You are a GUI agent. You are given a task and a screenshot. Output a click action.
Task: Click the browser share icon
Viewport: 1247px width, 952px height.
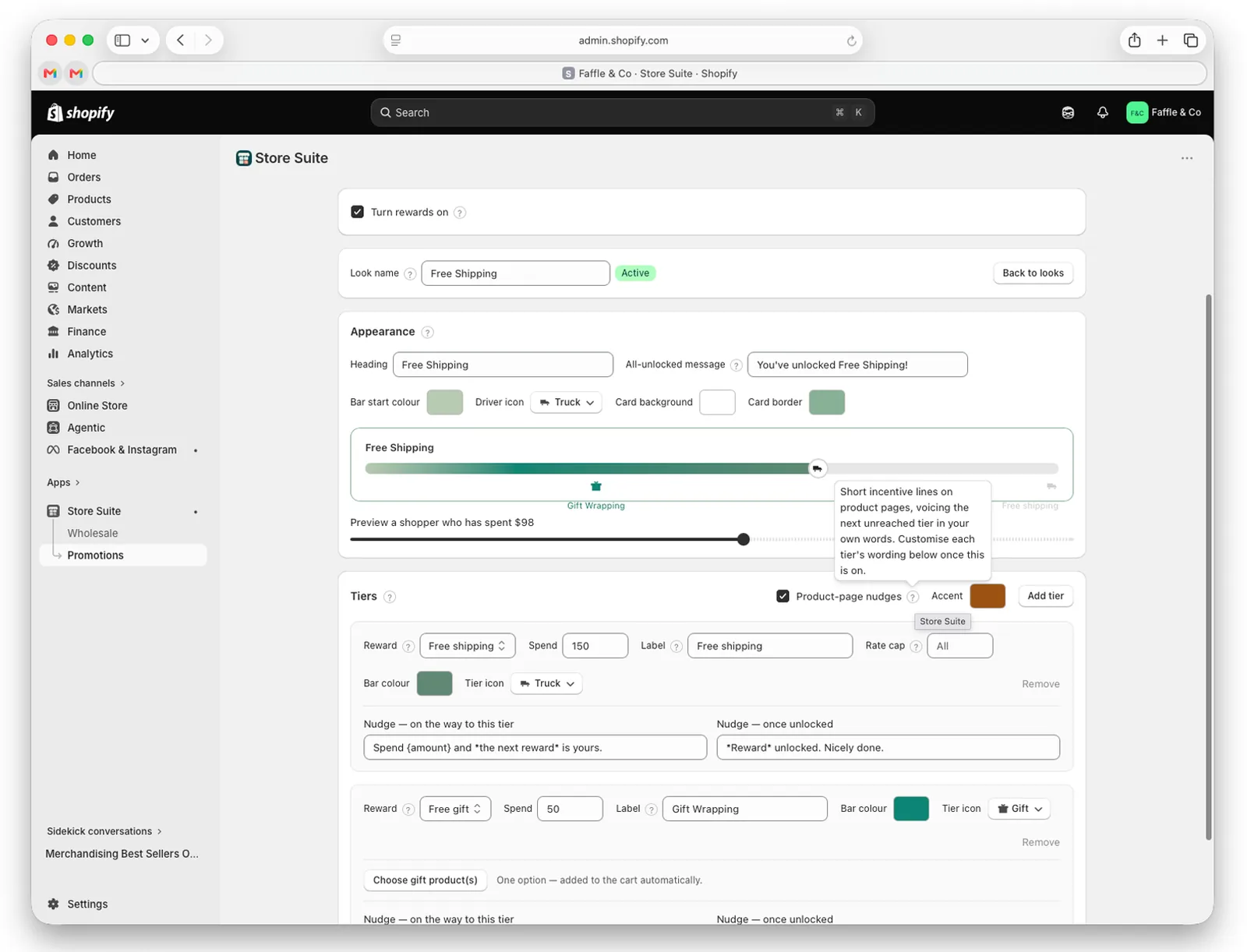(x=1134, y=41)
